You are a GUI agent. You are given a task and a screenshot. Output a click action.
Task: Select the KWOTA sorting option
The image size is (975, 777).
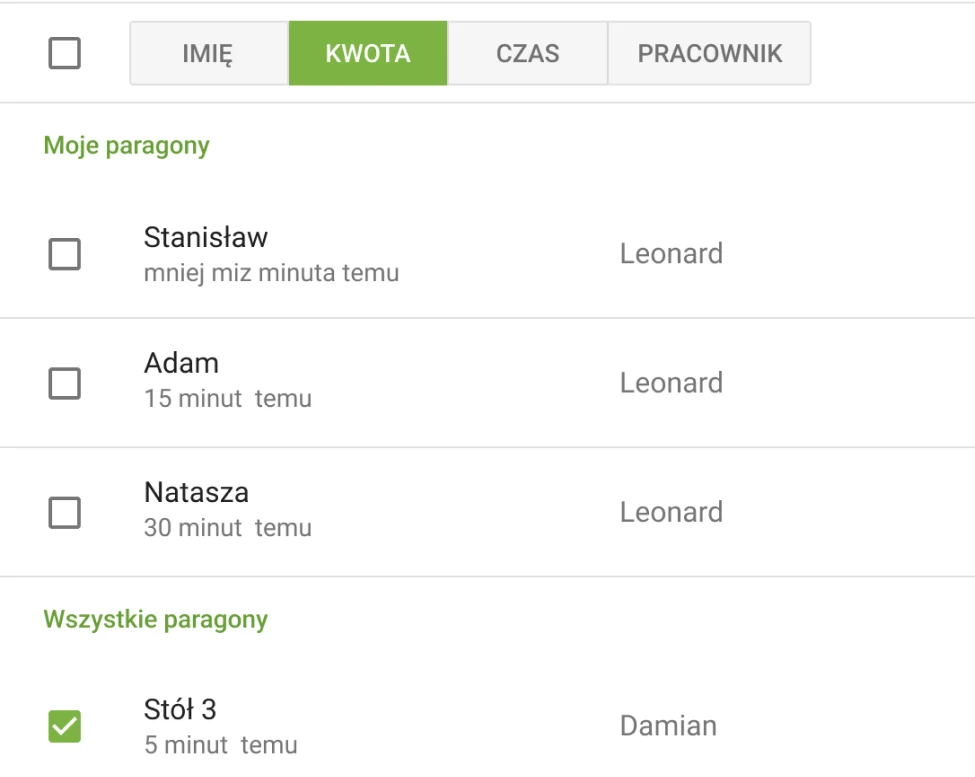coord(368,53)
